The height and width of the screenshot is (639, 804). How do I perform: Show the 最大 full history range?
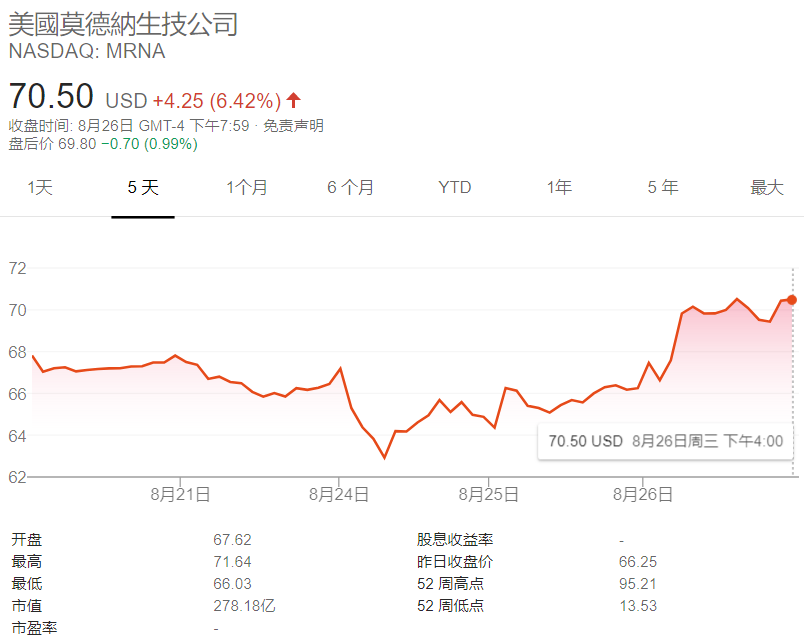coord(767,187)
